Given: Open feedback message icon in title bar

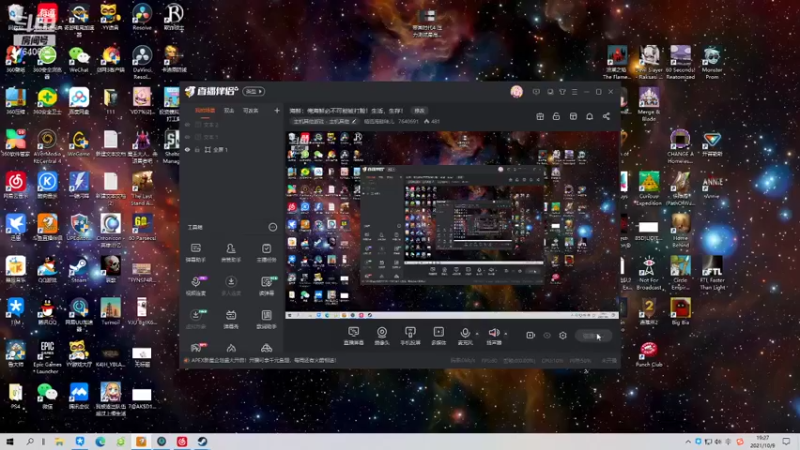Looking at the screenshot, I should 536,92.
